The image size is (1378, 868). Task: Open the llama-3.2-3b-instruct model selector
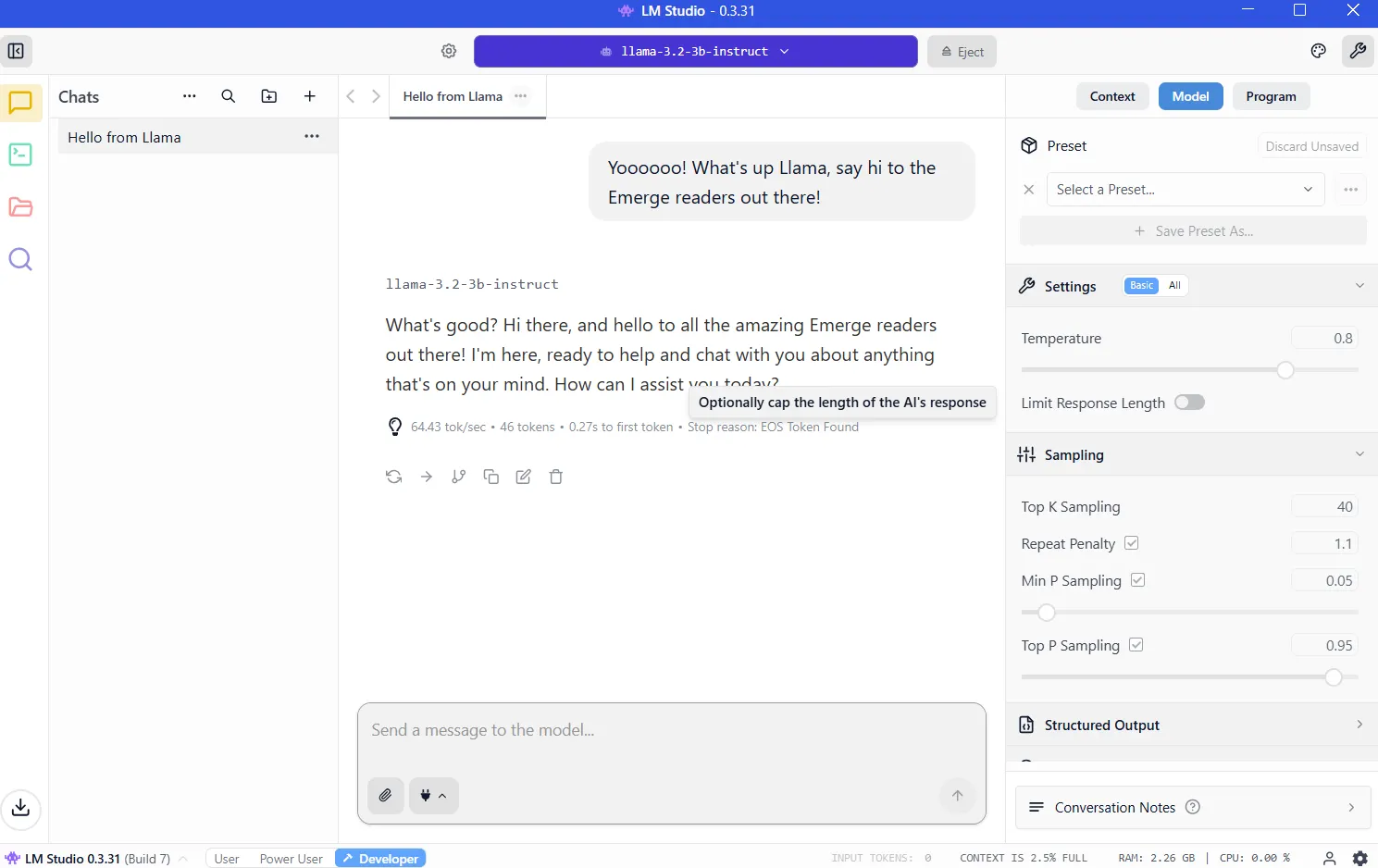695,51
